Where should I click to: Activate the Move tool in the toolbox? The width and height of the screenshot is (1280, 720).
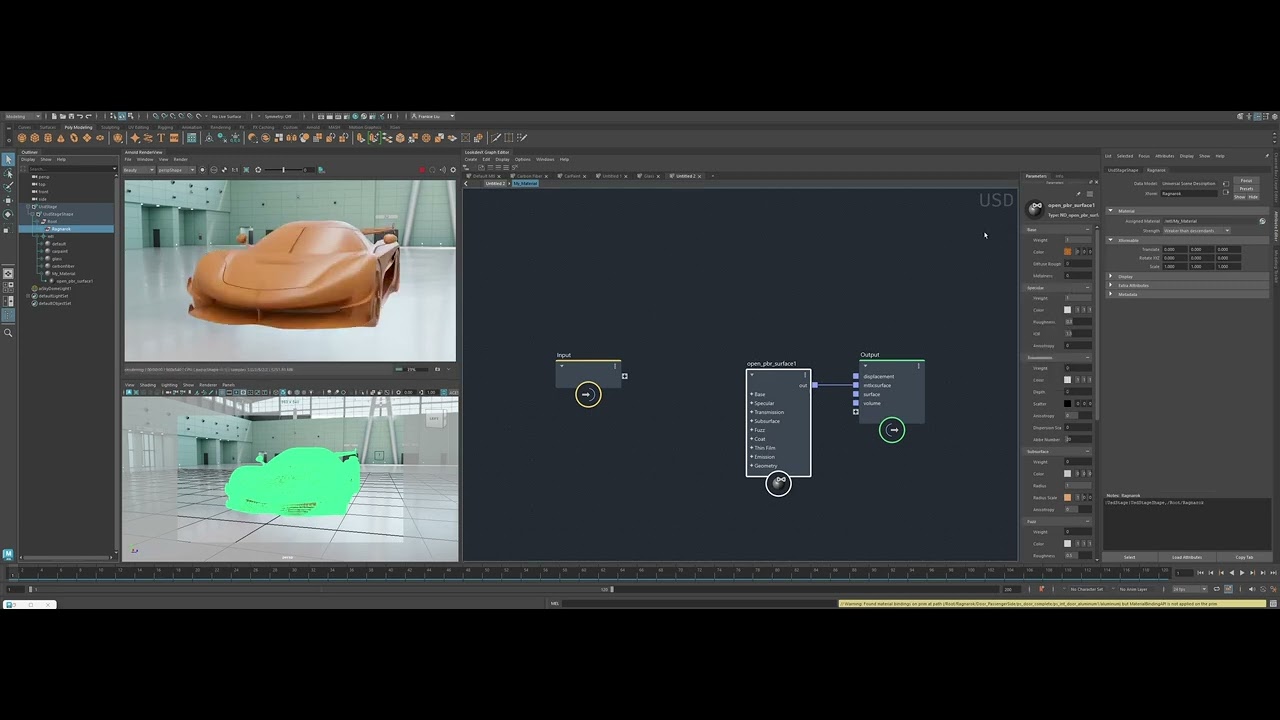pyautogui.click(x=8, y=200)
